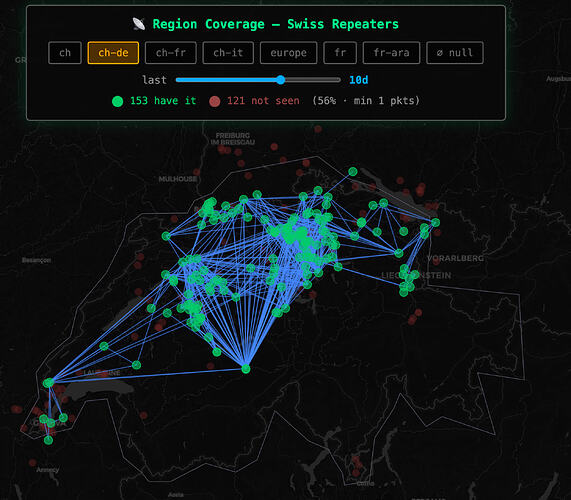Select the ch region button
This screenshot has width=571, height=500.
pos(65,53)
